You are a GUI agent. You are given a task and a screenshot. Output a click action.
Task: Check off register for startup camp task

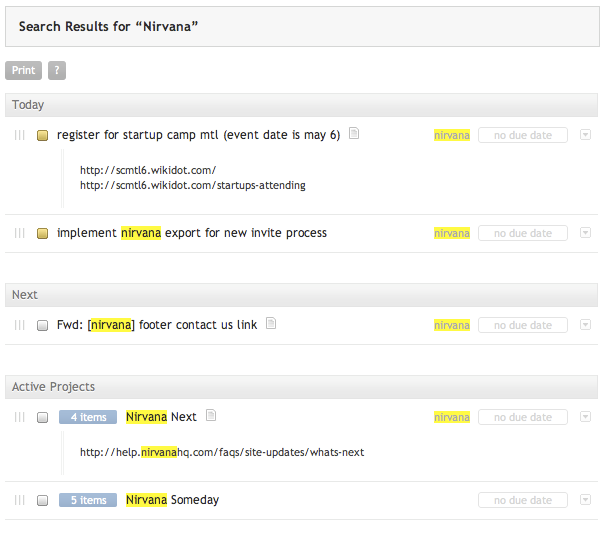[43, 136]
